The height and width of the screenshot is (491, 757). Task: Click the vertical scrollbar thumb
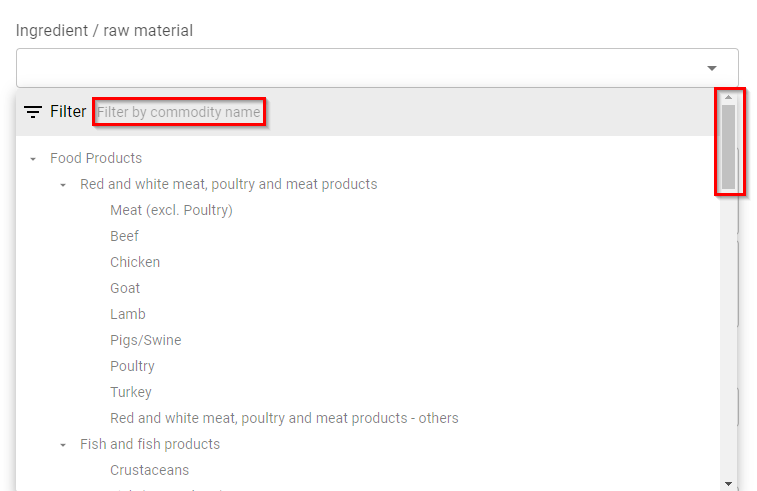tap(729, 147)
